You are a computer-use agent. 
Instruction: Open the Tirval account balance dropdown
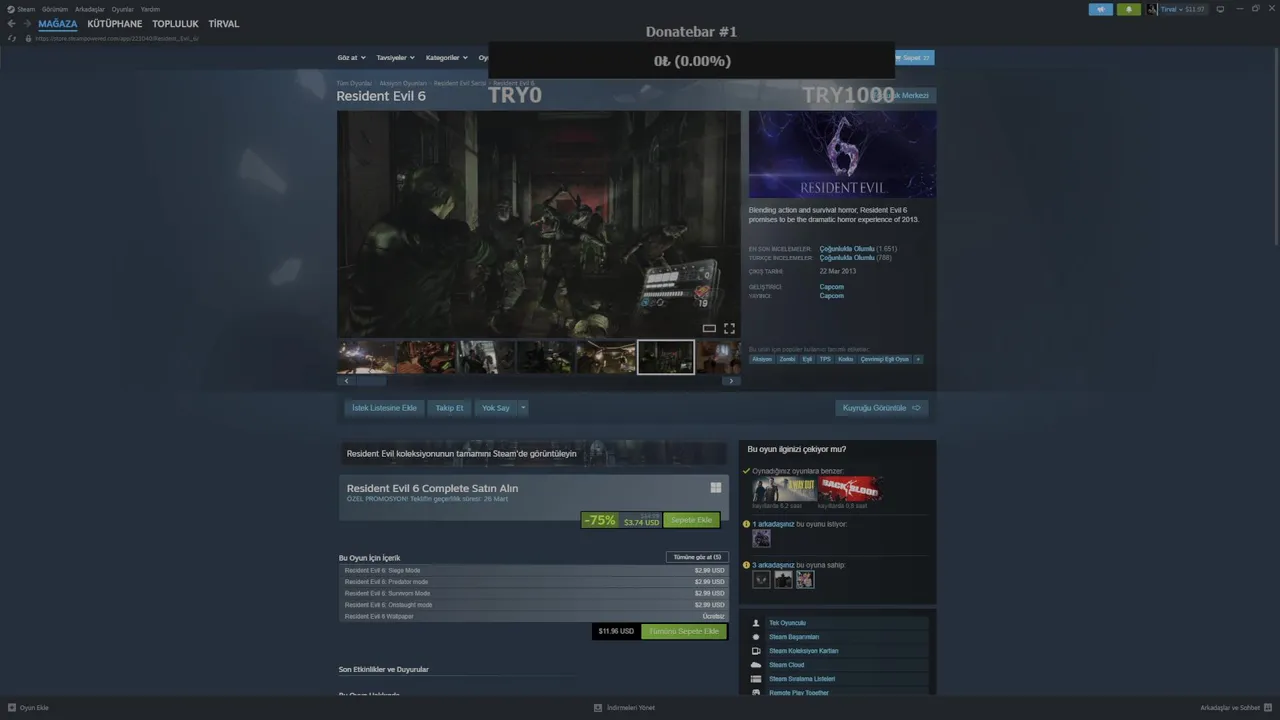pos(1183,9)
